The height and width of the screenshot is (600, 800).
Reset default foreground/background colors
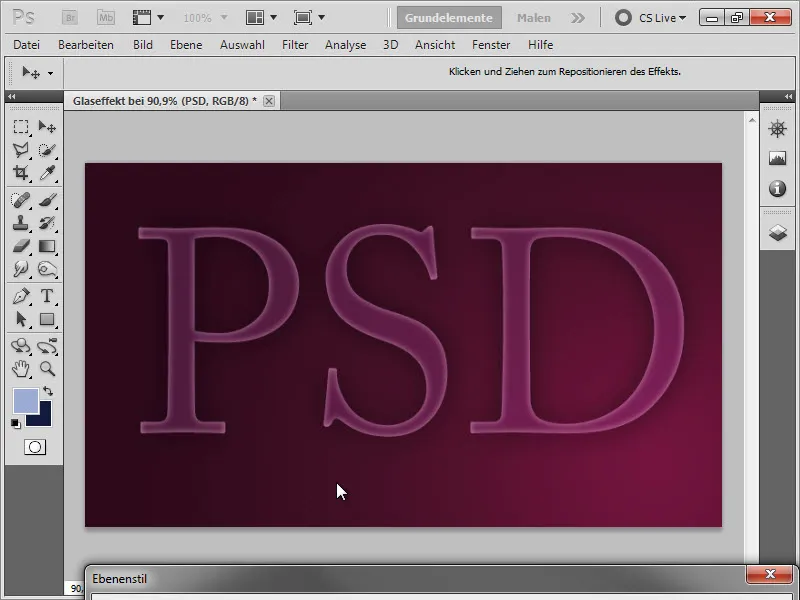pos(16,423)
